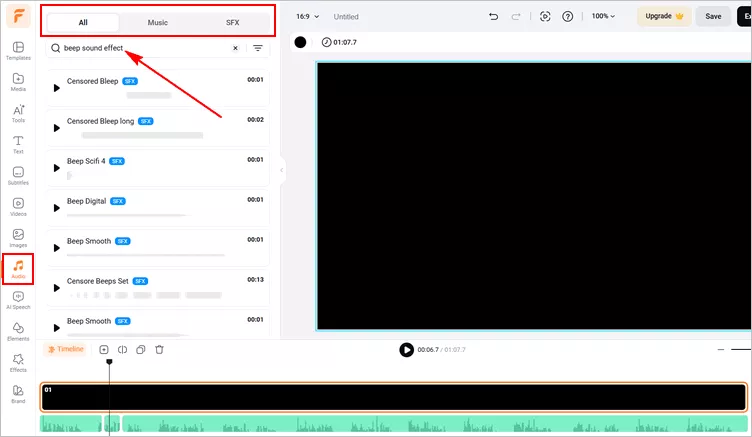This screenshot has width=752, height=437.
Task: Open the 100% zoom dropdown
Action: click(x=603, y=16)
